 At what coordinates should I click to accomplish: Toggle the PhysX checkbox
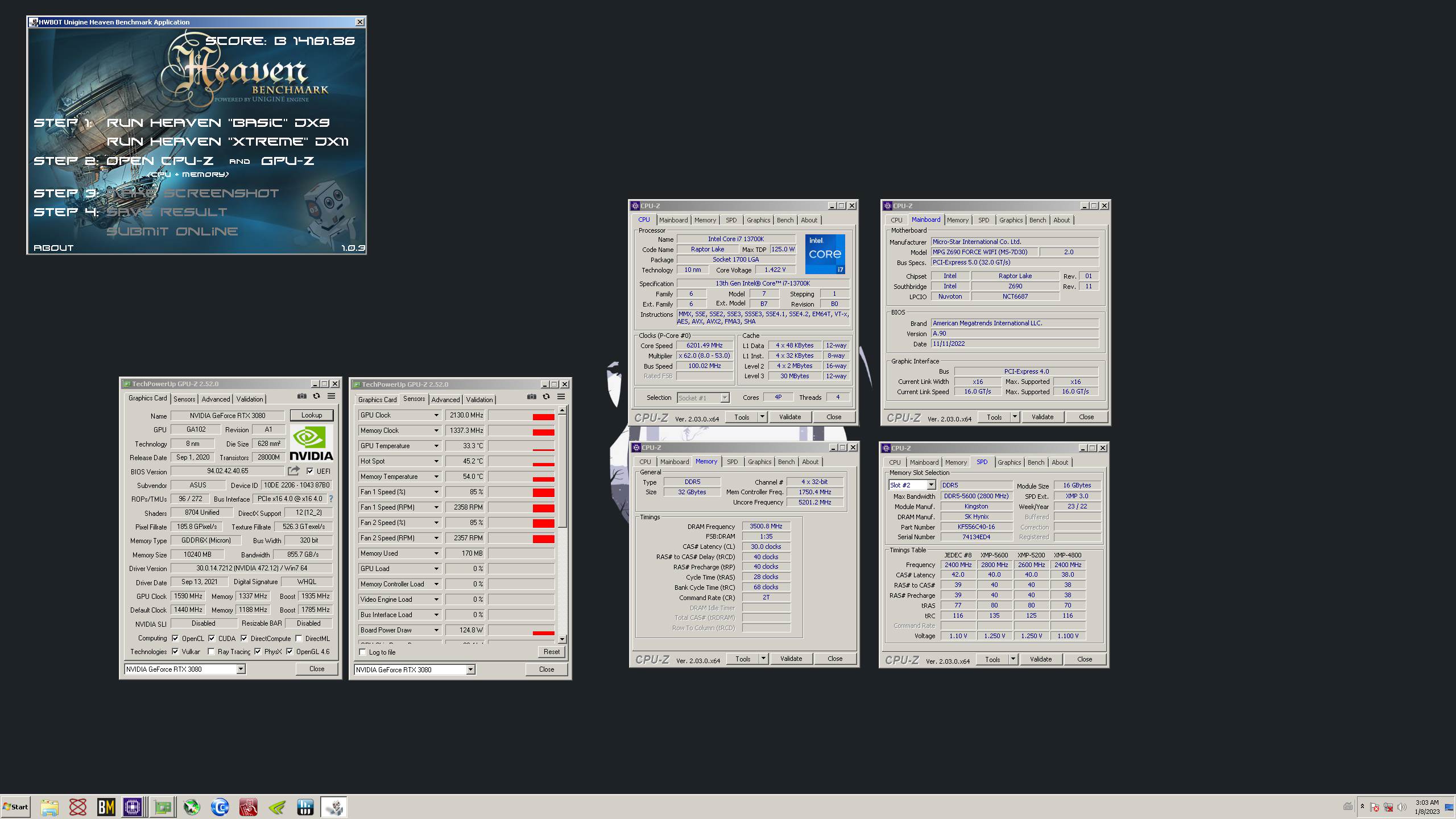[x=258, y=652]
